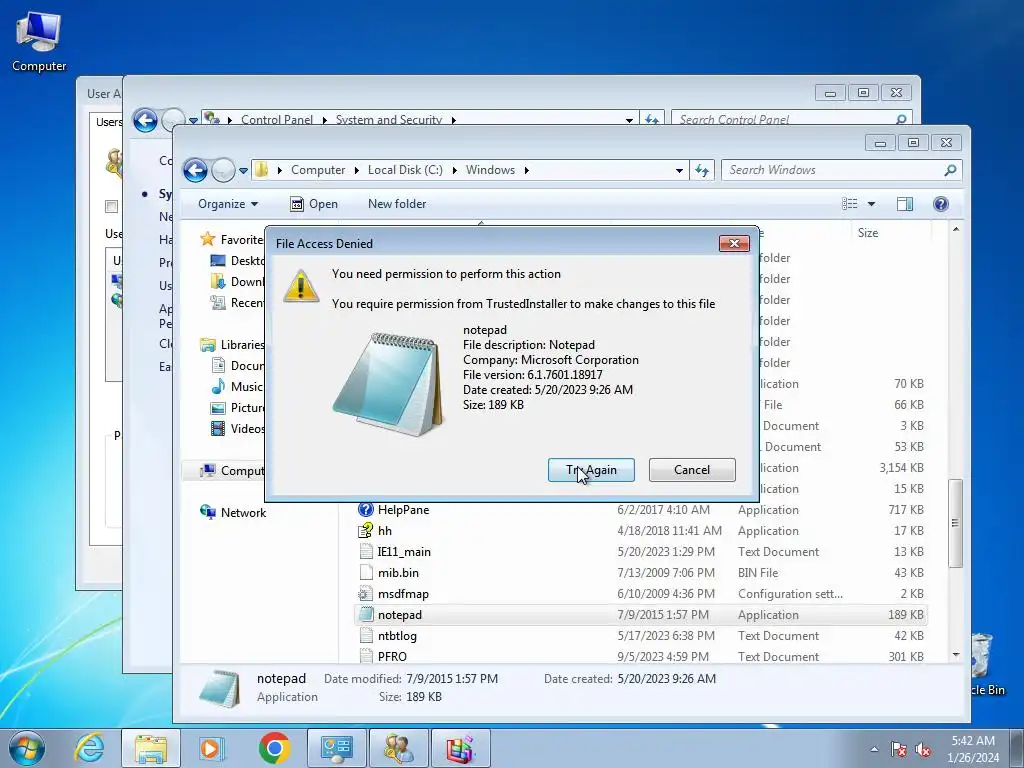Open Downloads in Favorites

237,281
